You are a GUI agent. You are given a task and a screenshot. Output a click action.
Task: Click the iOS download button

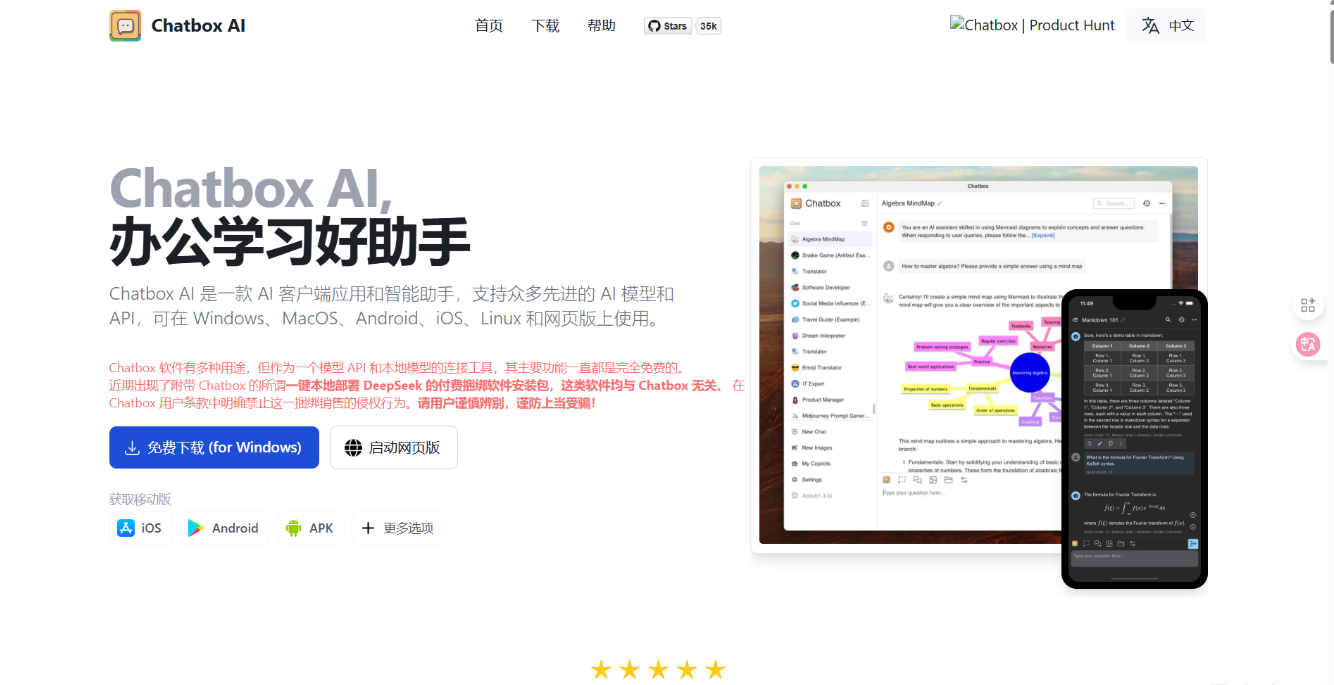(x=140, y=528)
